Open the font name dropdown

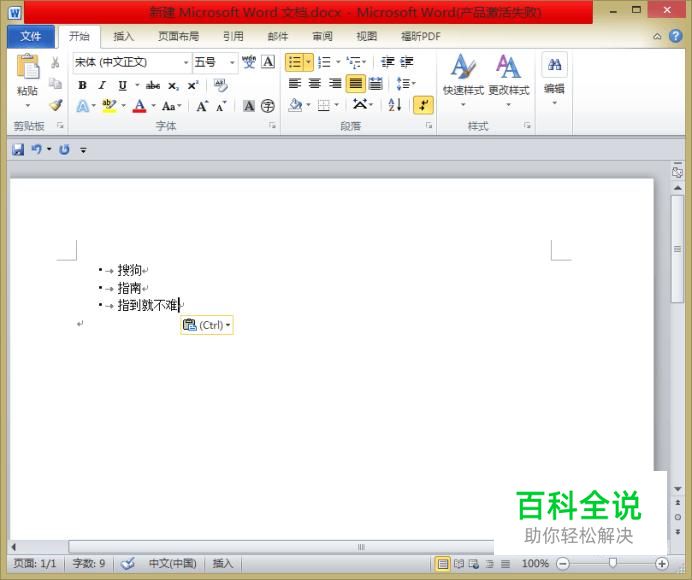(x=186, y=62)
